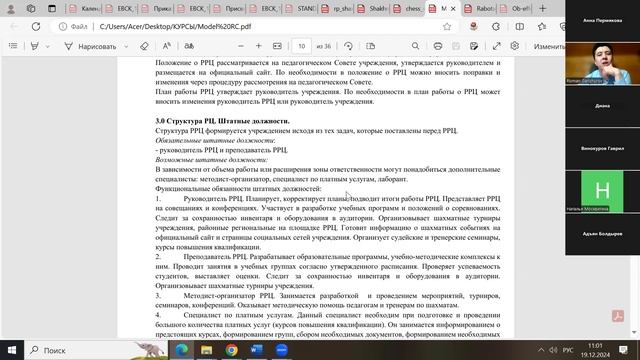Select Адьян Болдырев participant tile
Image resolution: width=640 pixels, height=360 pixels.
[x=602, y=234]
